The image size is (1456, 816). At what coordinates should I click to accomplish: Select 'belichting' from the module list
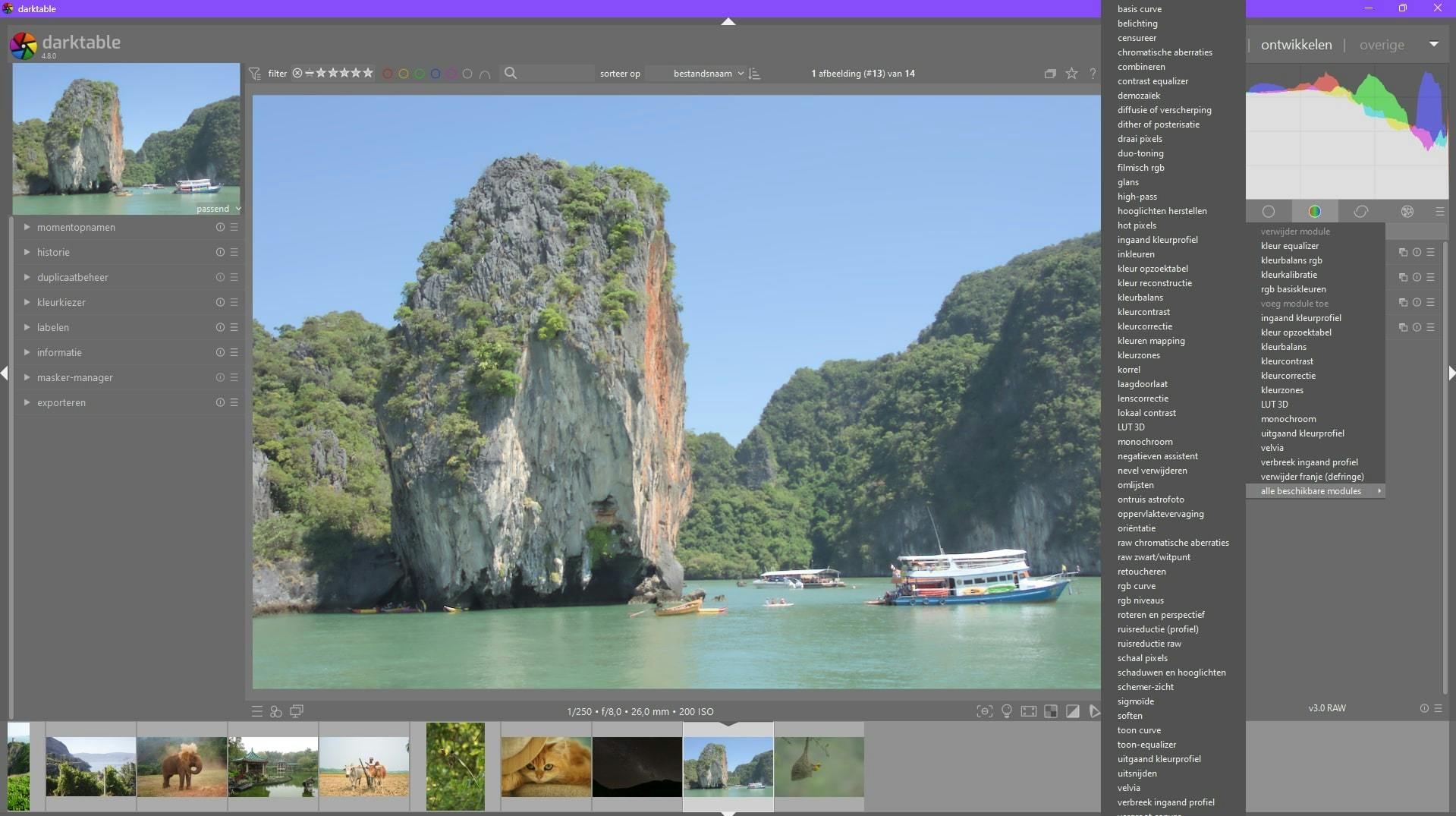pos(1173,24)
